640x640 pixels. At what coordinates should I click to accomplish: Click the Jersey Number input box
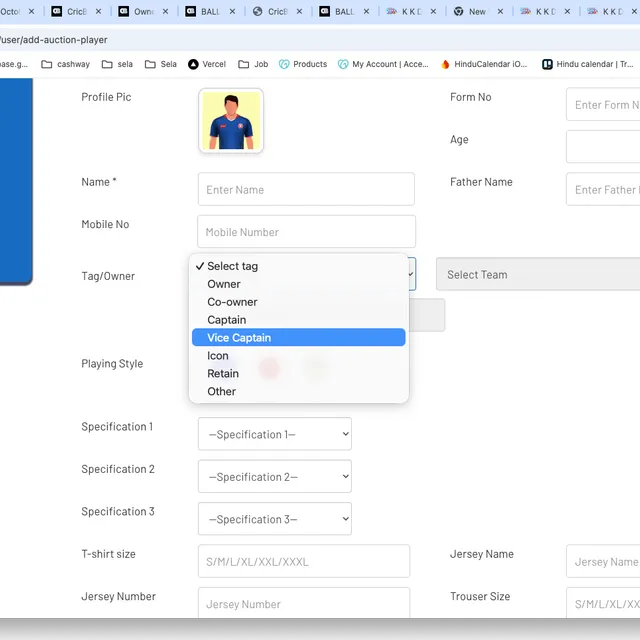(x=304, y=603)
